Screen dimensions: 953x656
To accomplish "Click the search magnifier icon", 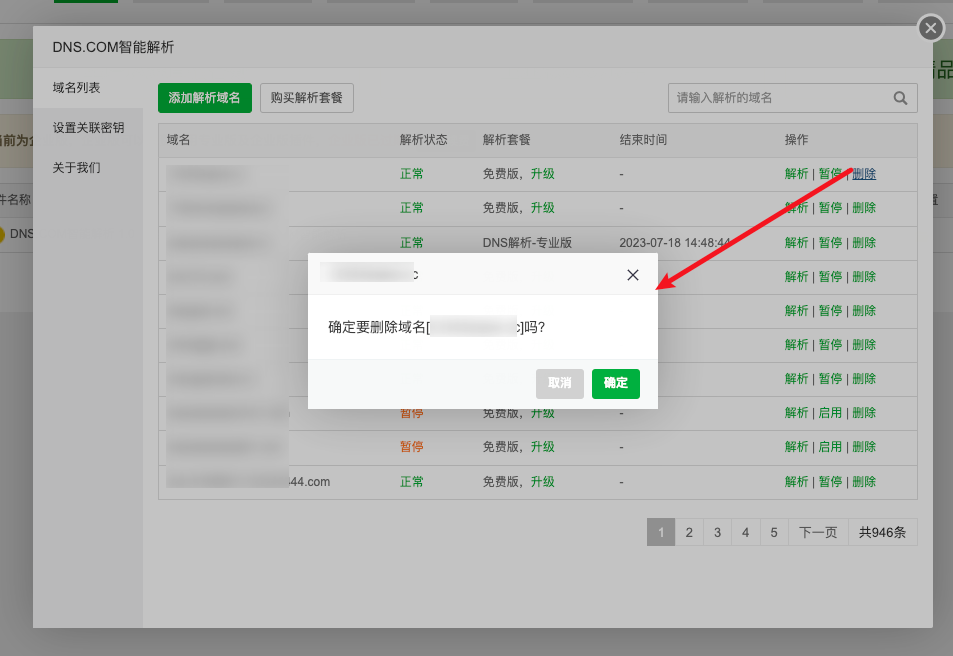I will tap(900, 97).
